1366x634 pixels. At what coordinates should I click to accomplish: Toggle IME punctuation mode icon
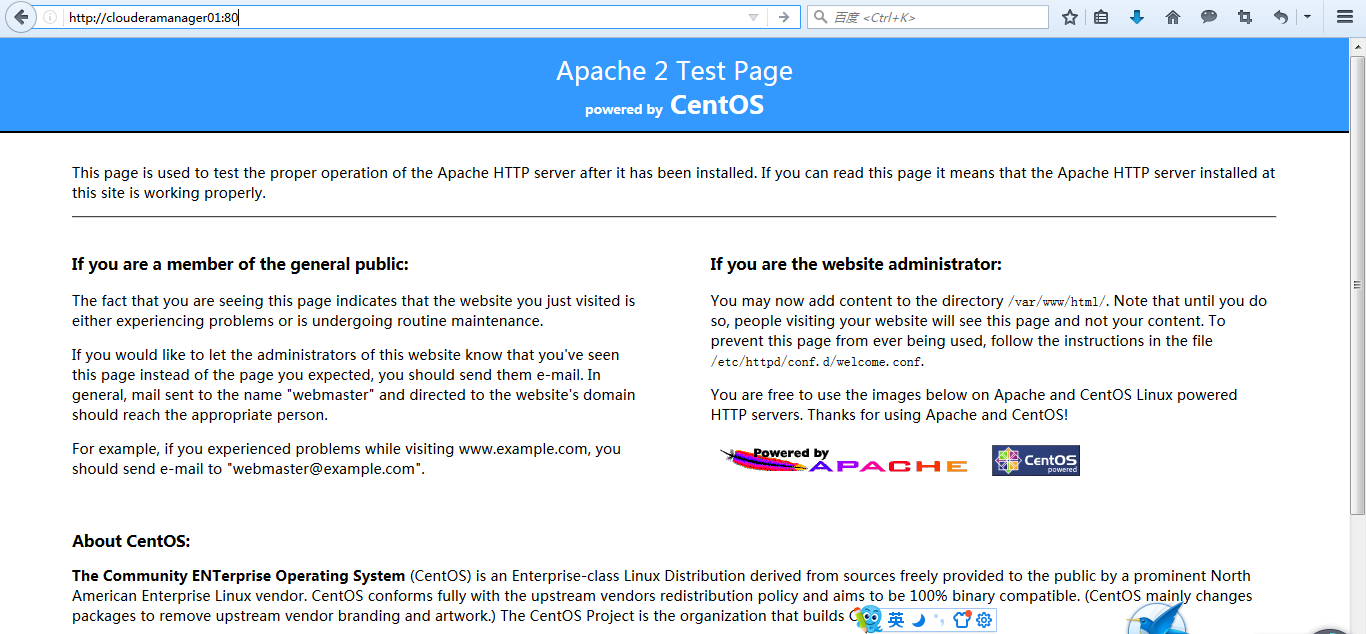939,620
